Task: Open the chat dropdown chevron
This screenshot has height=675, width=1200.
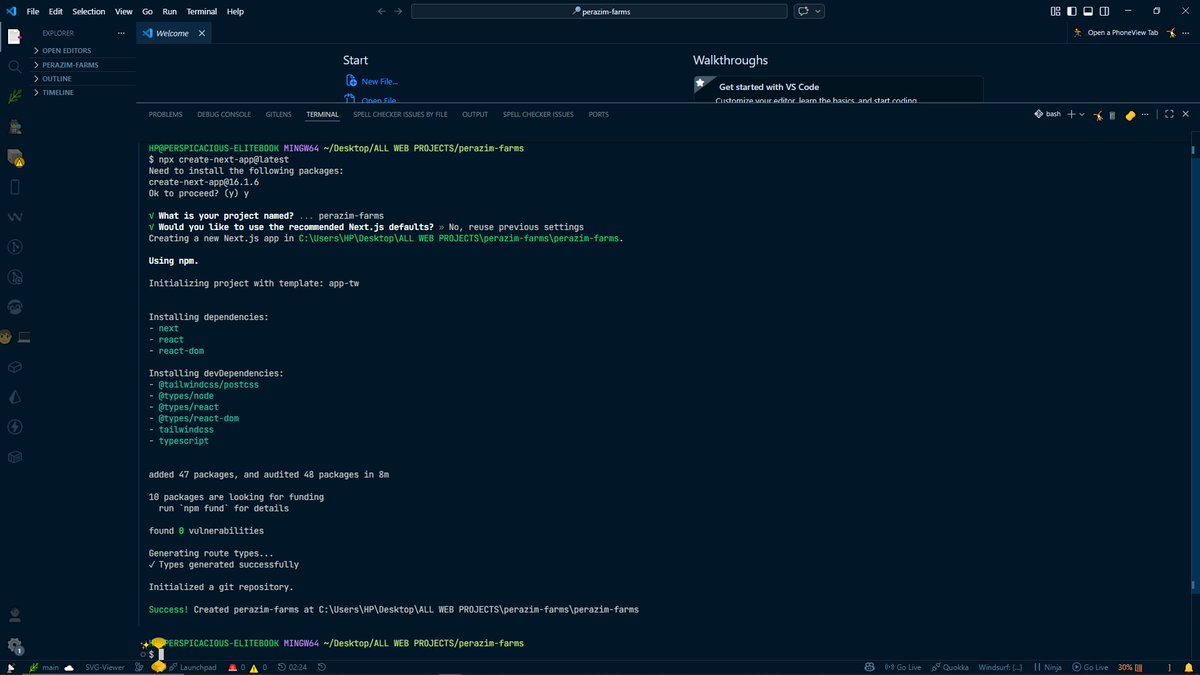Action: [x=818, y=11]
